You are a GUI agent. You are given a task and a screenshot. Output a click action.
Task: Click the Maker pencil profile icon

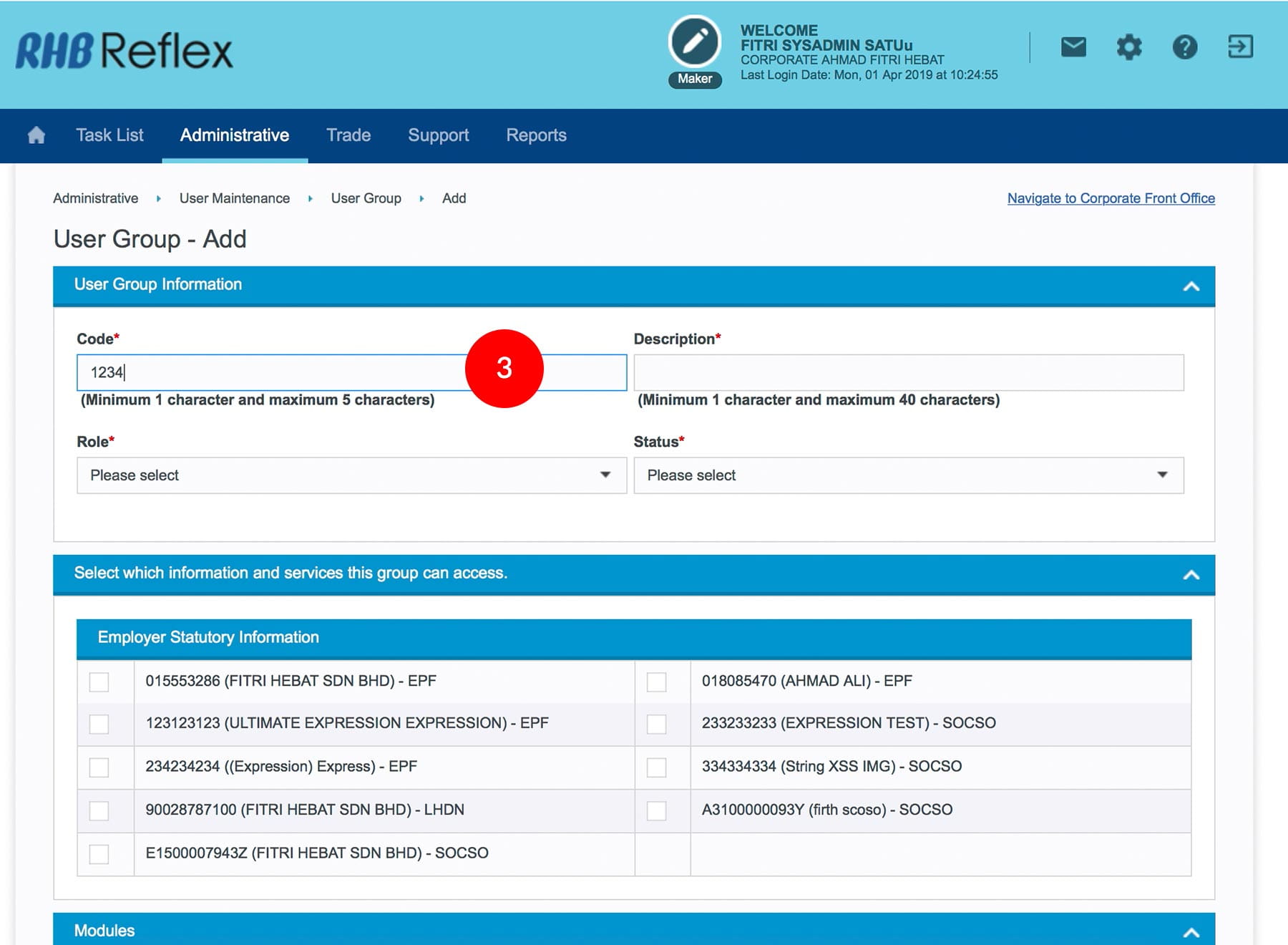tap(694, 42)
